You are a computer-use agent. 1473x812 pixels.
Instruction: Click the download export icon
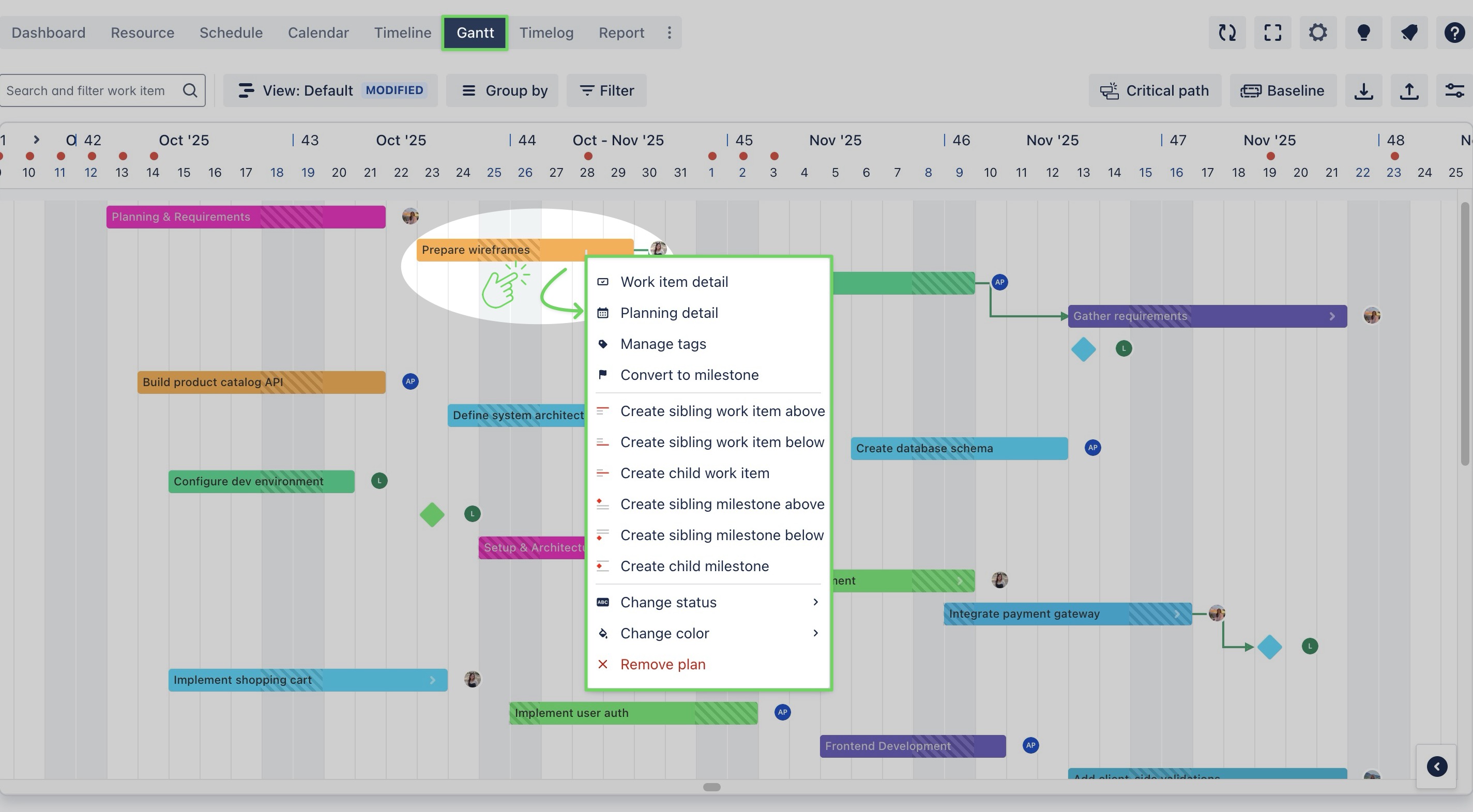tap(1363, 90)
